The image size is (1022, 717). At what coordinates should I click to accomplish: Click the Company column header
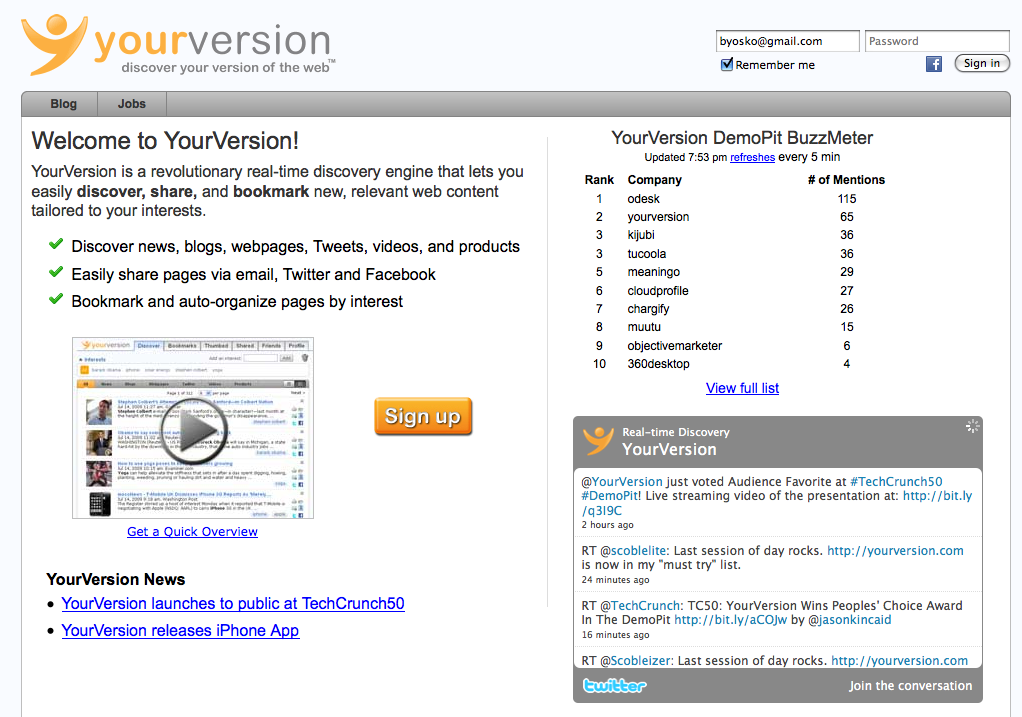pos(654,180)
